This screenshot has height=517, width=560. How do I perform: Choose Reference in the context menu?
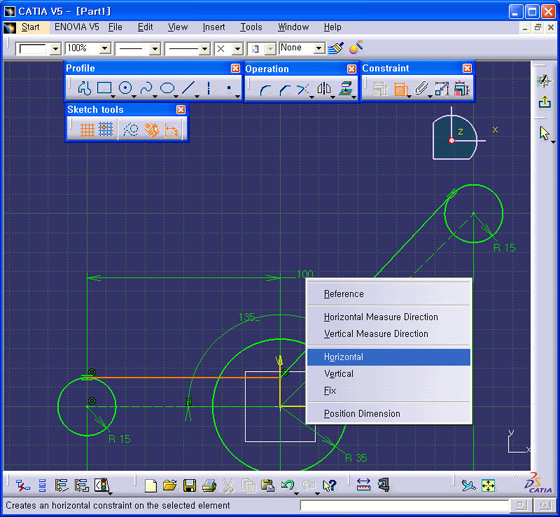[x=389, y=294]
